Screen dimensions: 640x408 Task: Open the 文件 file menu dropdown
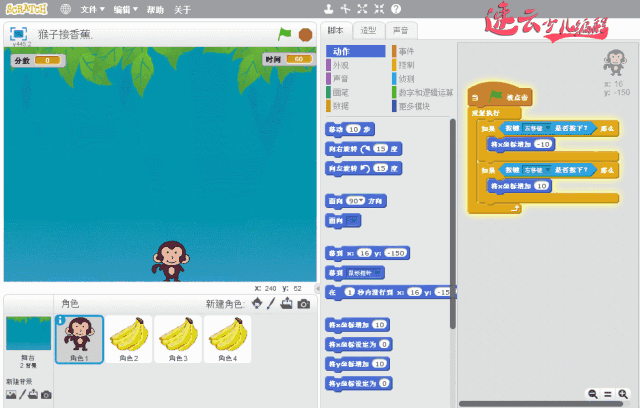point(93,9)
